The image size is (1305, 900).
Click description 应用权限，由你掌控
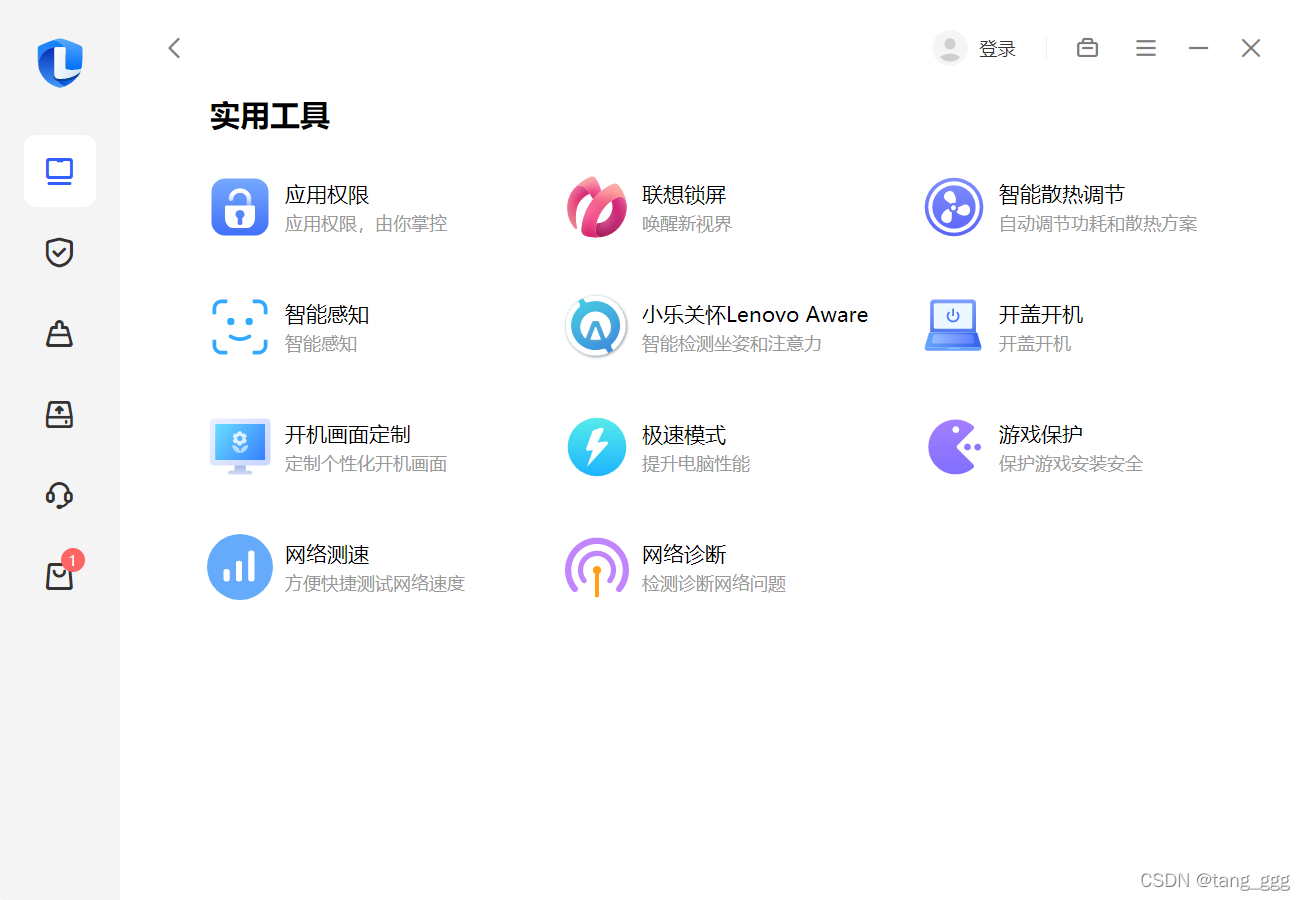[366, 224]
